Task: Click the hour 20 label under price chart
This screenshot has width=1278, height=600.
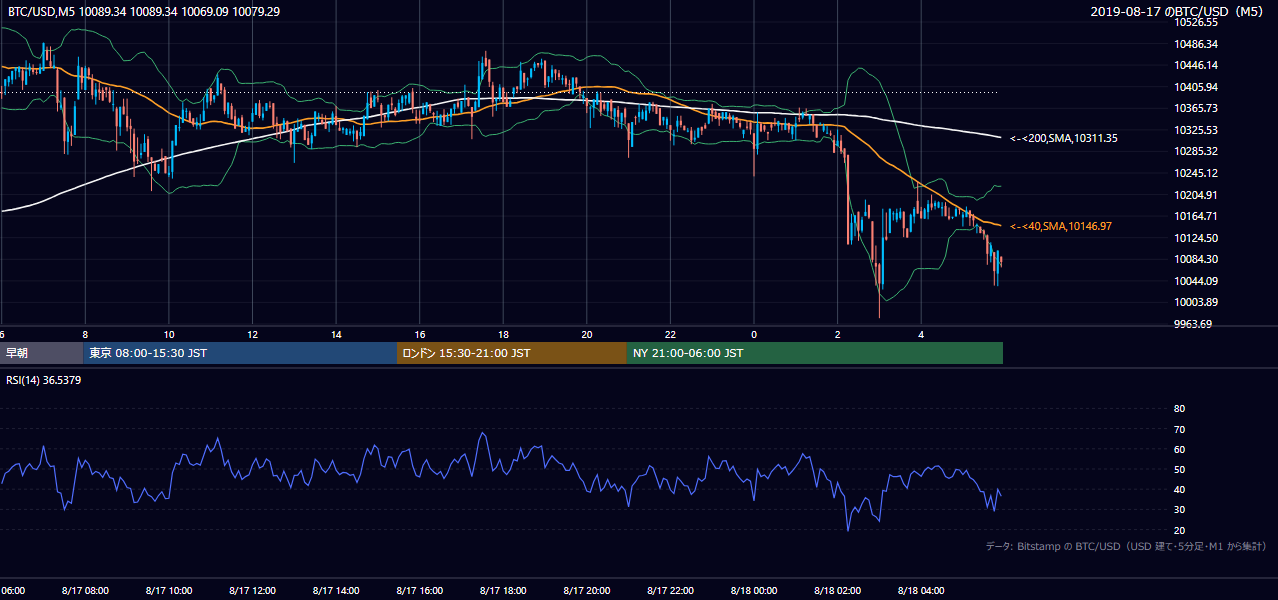Action: coord(587,334)
